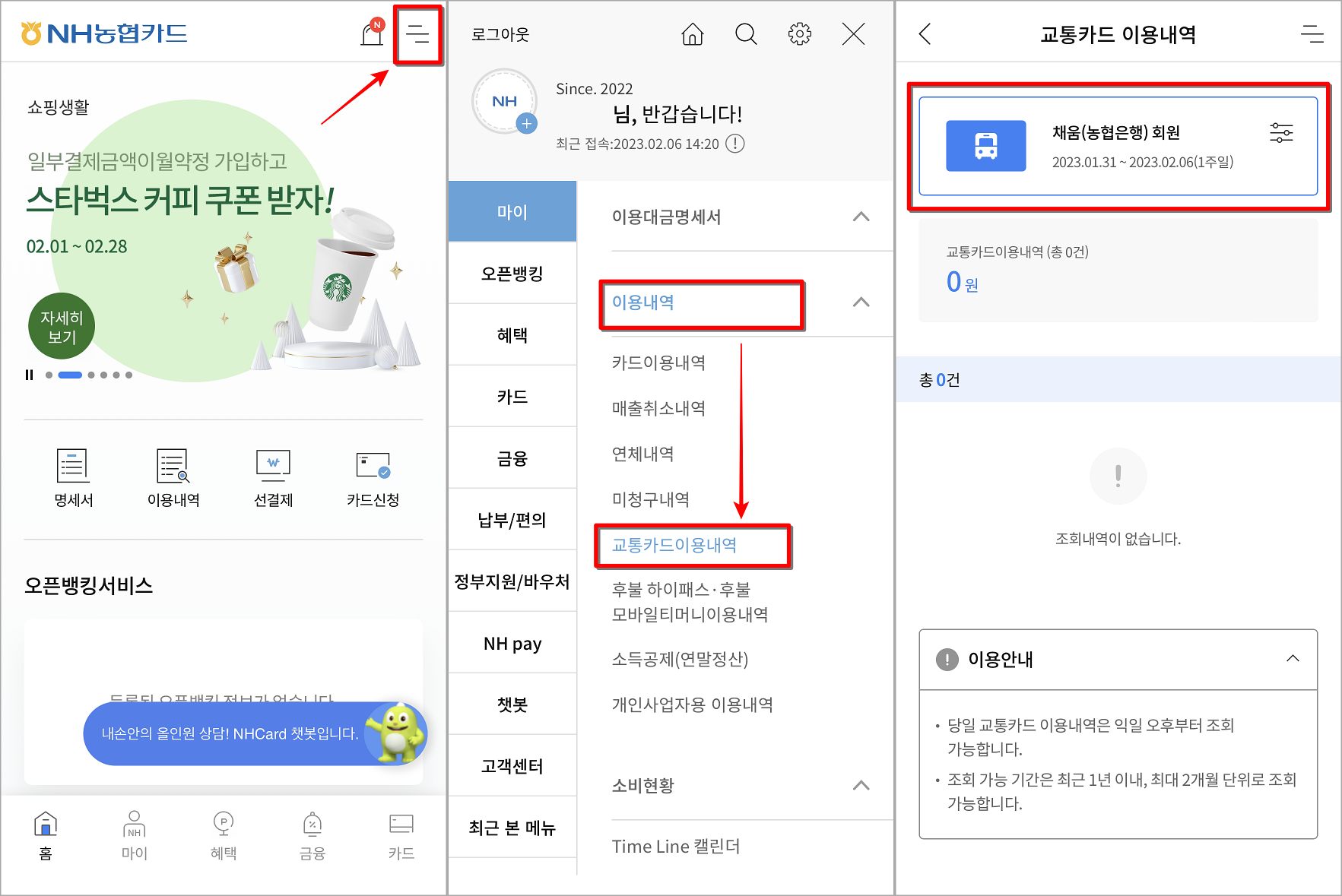The height and width of the screenshot is (896, 1342).
Task: Tap the NH profile avatar circle
Action: (x=505, y=101)
